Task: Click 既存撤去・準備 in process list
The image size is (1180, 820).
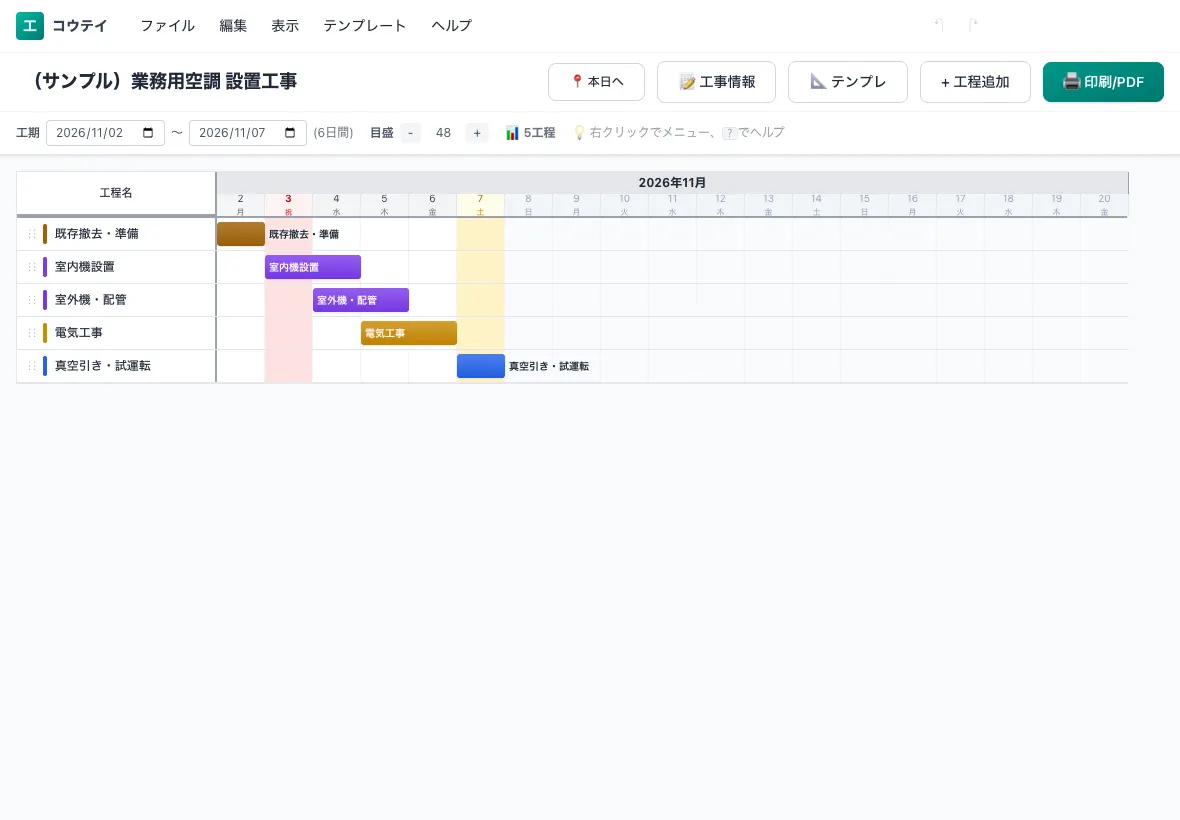Action: point(96,234)
